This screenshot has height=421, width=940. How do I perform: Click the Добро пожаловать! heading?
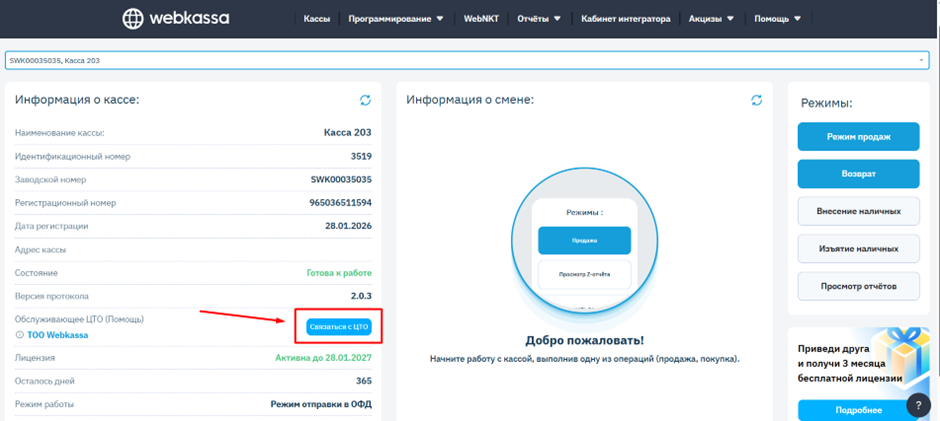585,341
